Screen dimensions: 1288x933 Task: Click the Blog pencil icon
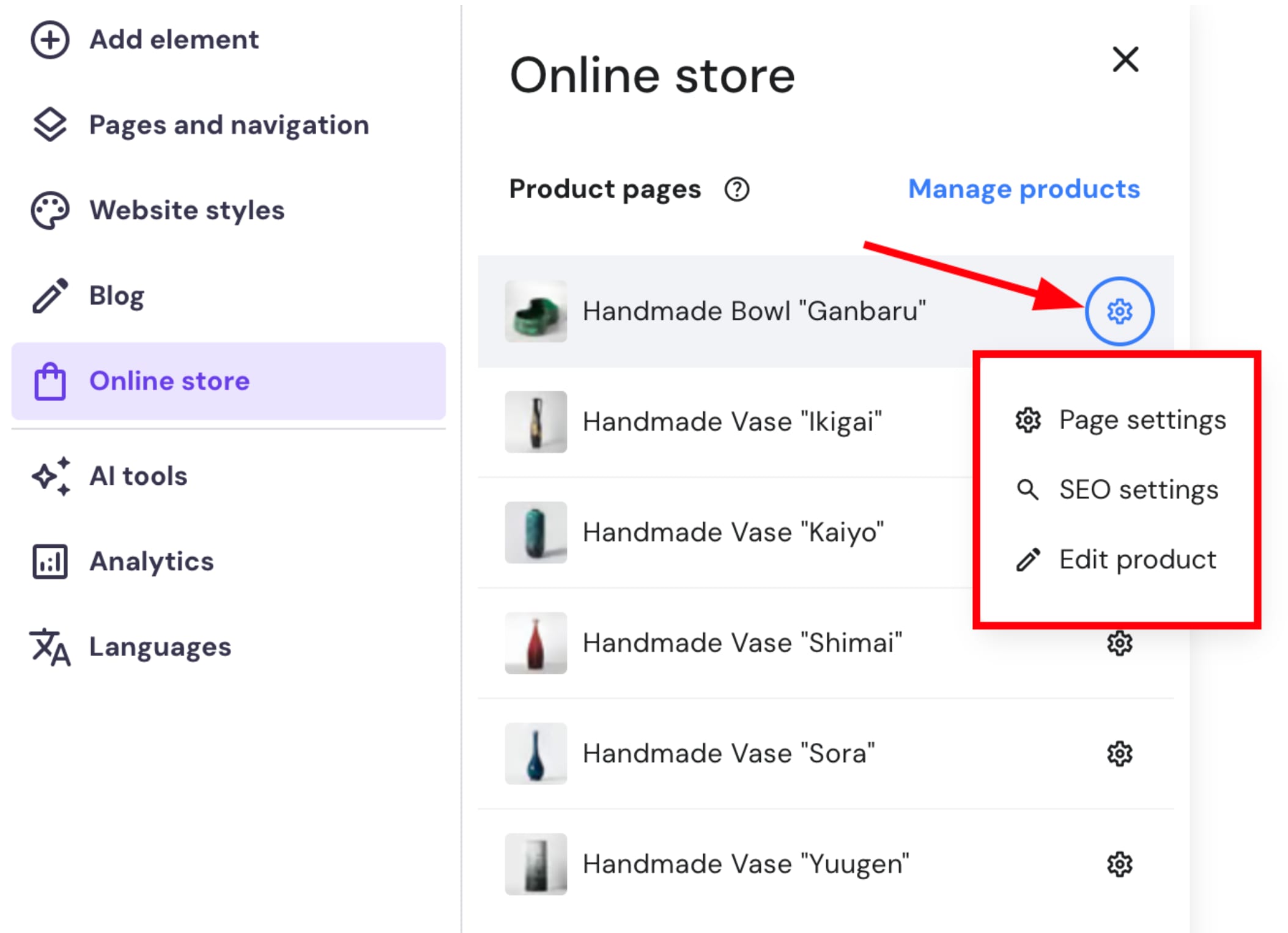pos(50,295)
